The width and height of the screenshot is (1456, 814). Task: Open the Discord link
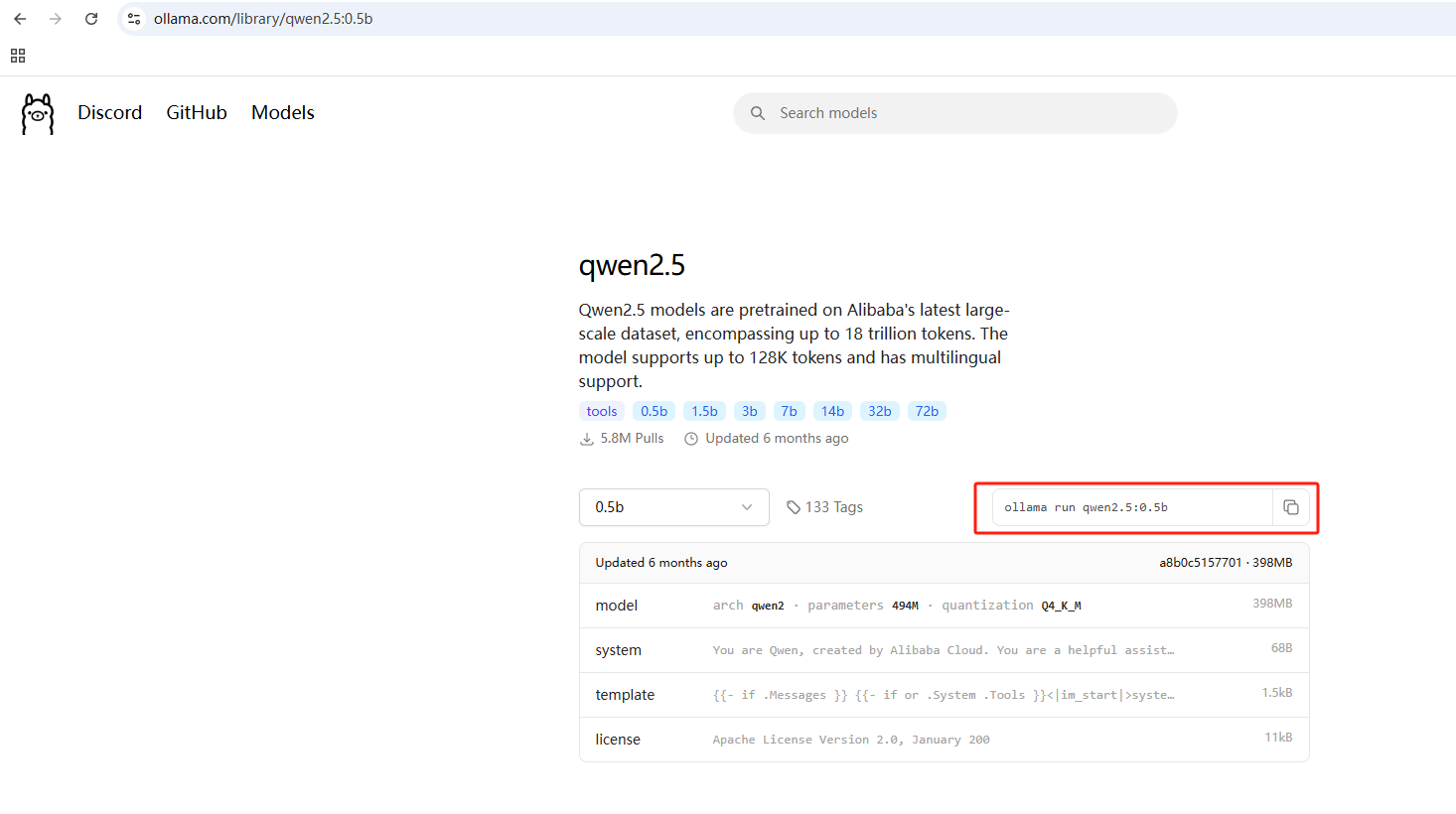(x=110, y=113)
